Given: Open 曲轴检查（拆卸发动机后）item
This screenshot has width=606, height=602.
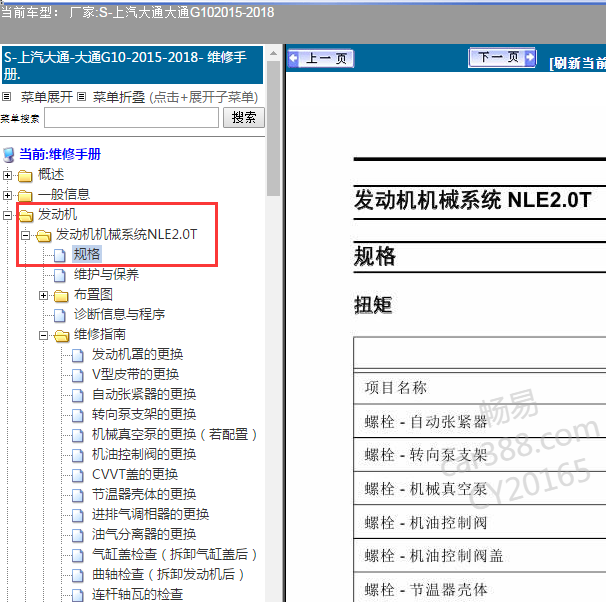Looking at the screenshot, I should pyautogui.click(x=168, y=575).
